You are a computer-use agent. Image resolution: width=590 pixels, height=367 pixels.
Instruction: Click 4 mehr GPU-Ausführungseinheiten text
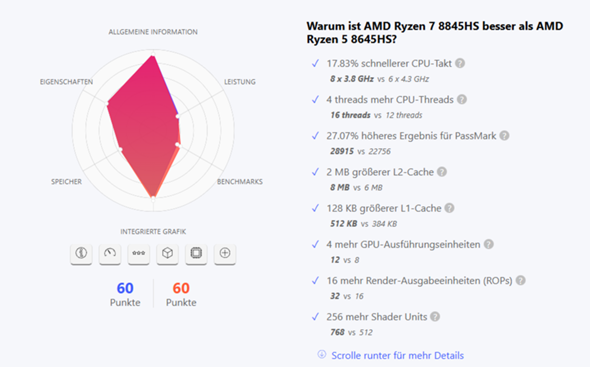coord(403,244)
